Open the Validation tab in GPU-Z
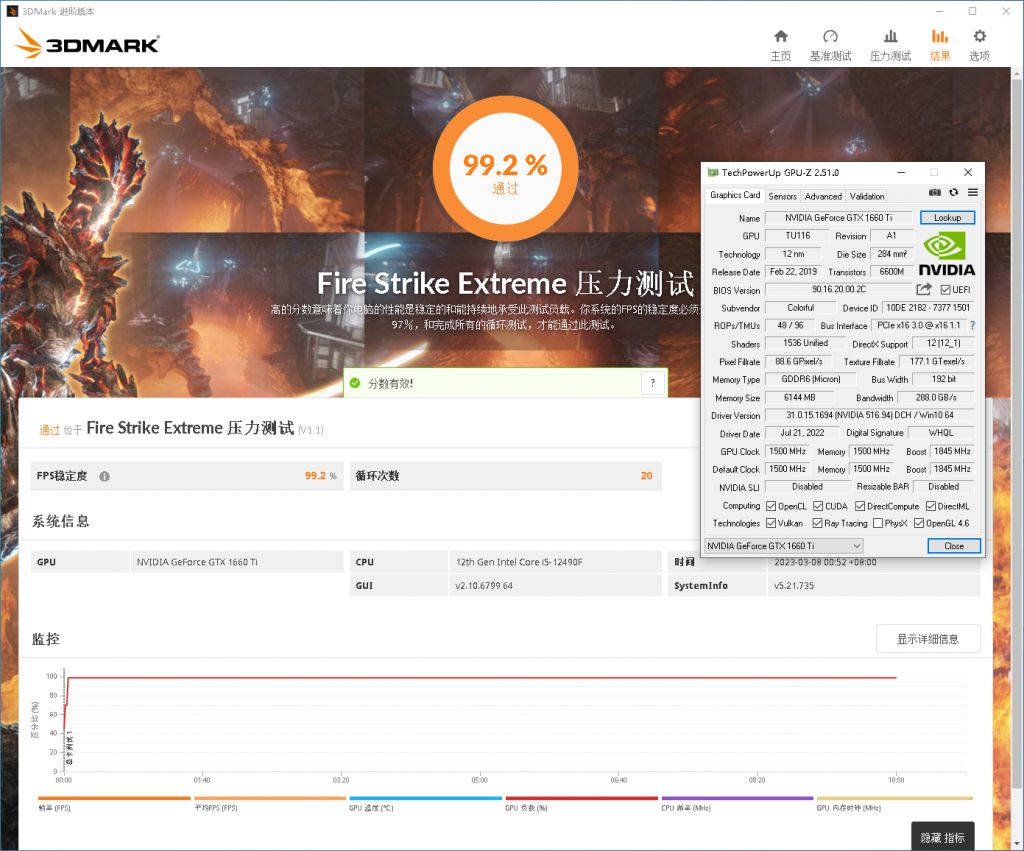Viewport: 1024px width, 851px height. pyautogui.click(x=866, y=196)
